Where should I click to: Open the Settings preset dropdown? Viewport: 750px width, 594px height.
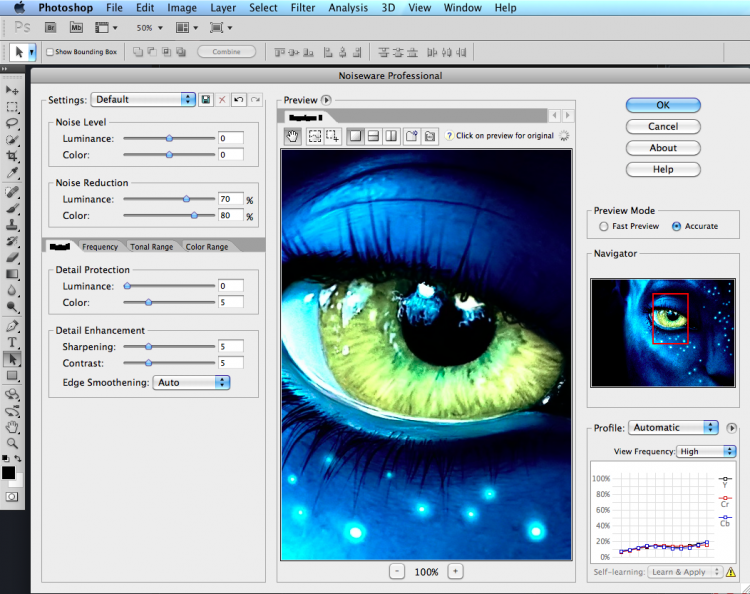point(143,100)
